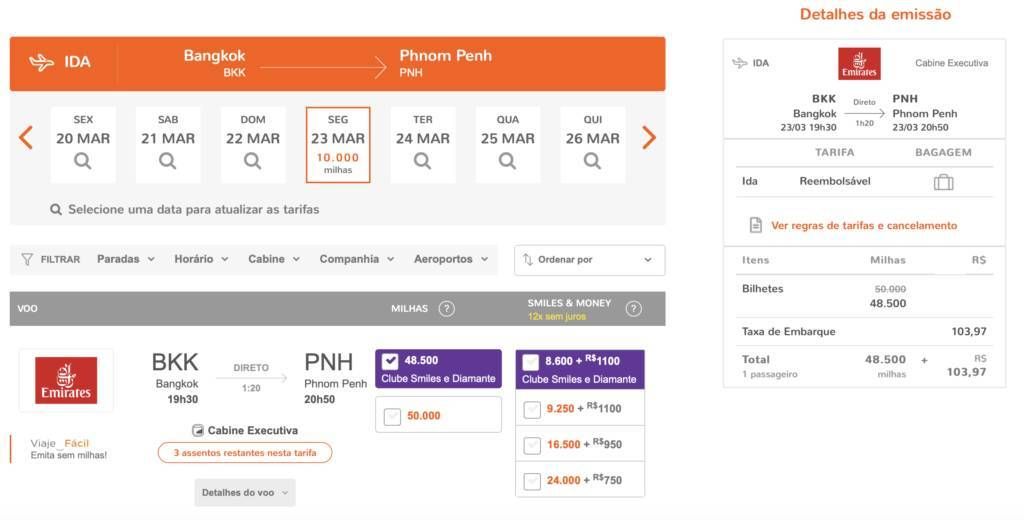Click the baggage suitcase icon

coord(943,182)
